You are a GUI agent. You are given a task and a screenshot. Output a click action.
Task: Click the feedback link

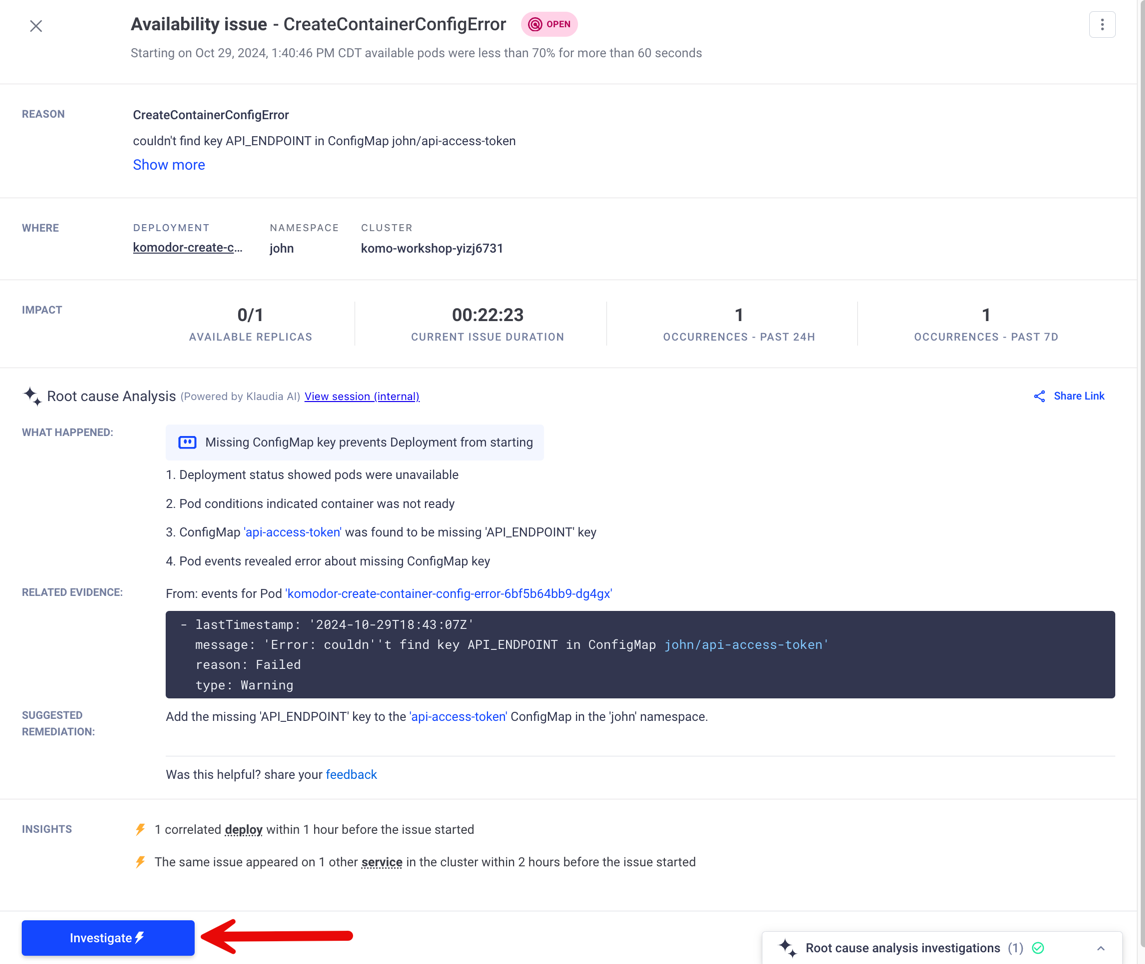[351, 775]
